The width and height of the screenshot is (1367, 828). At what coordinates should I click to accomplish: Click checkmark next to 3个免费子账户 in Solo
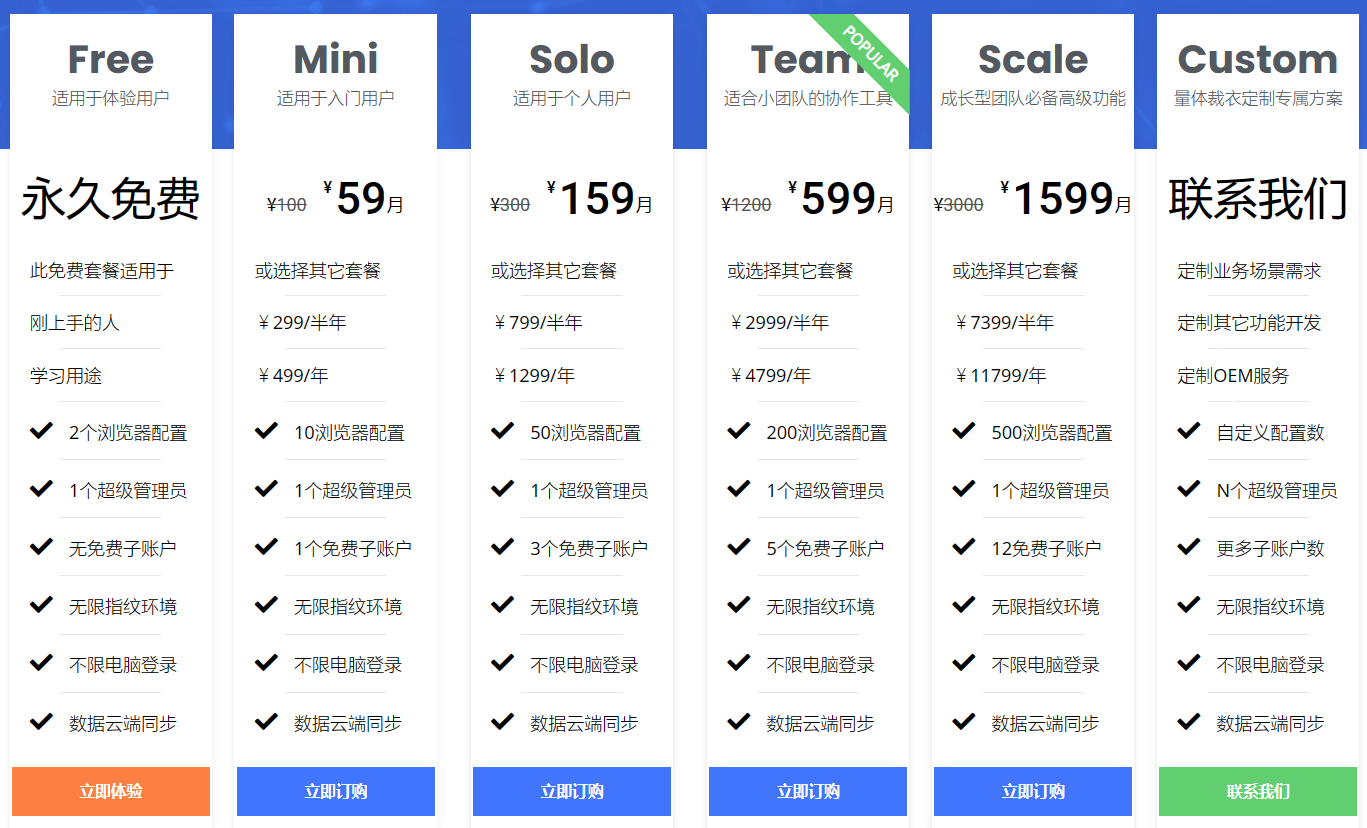coord(502,547)
